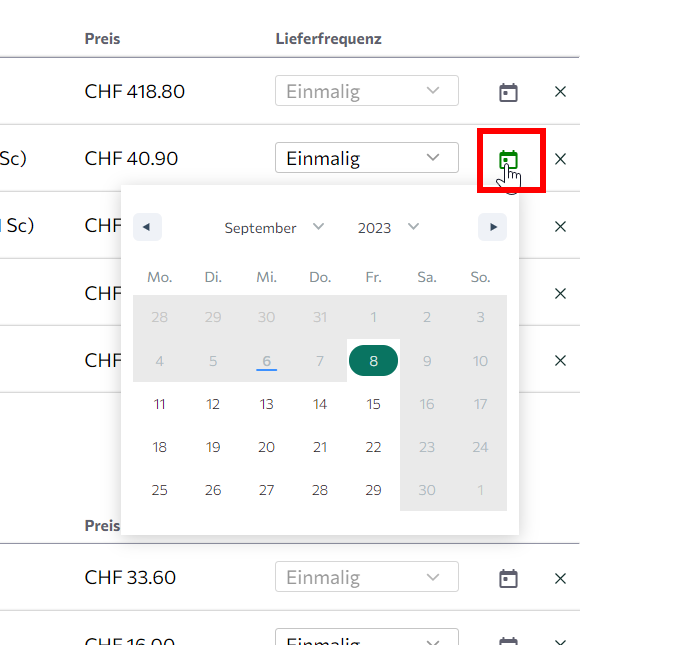Click the green calendar icon for CHF 40.90
The height and width of the screenshot is (645, 685).
pyautogui.click(x=509, y=159)
